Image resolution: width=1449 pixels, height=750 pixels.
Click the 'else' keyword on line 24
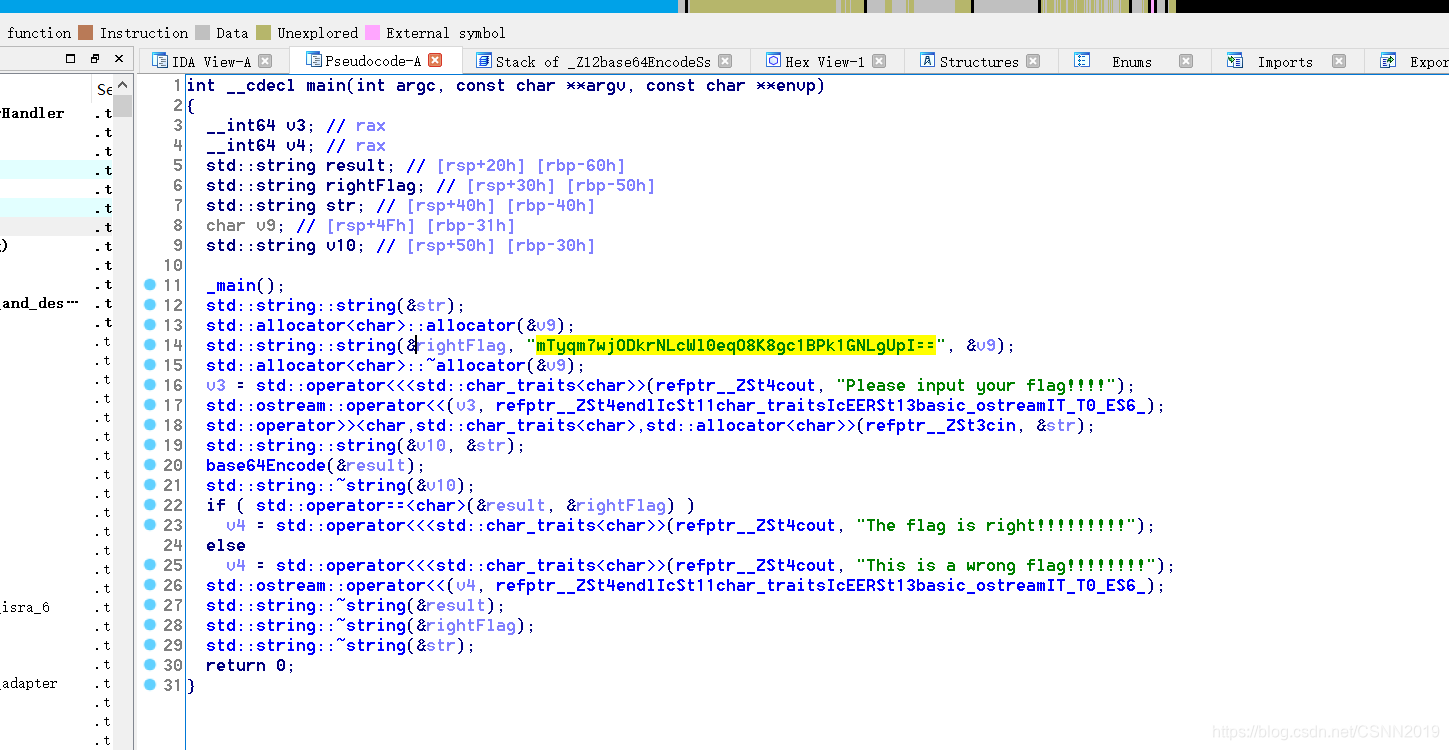pyautogui.click(x=226, y=545)
